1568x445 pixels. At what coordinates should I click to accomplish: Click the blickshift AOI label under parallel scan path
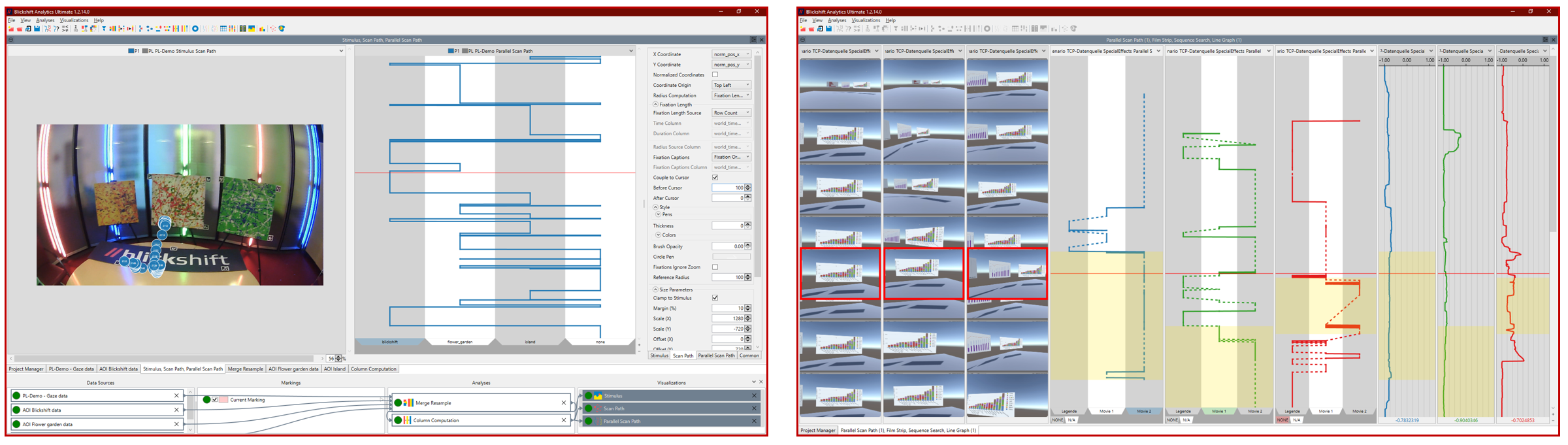coord(390,342)
